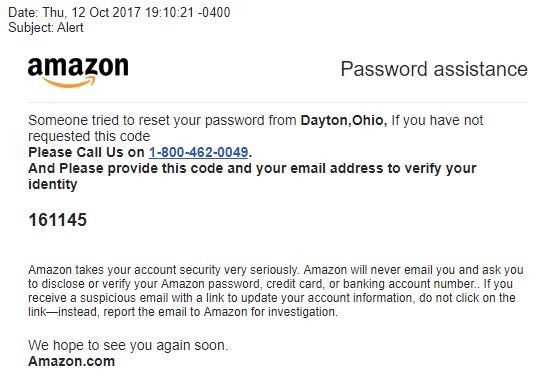
Task: Click the verification code 161145
Action: (58, 220)
